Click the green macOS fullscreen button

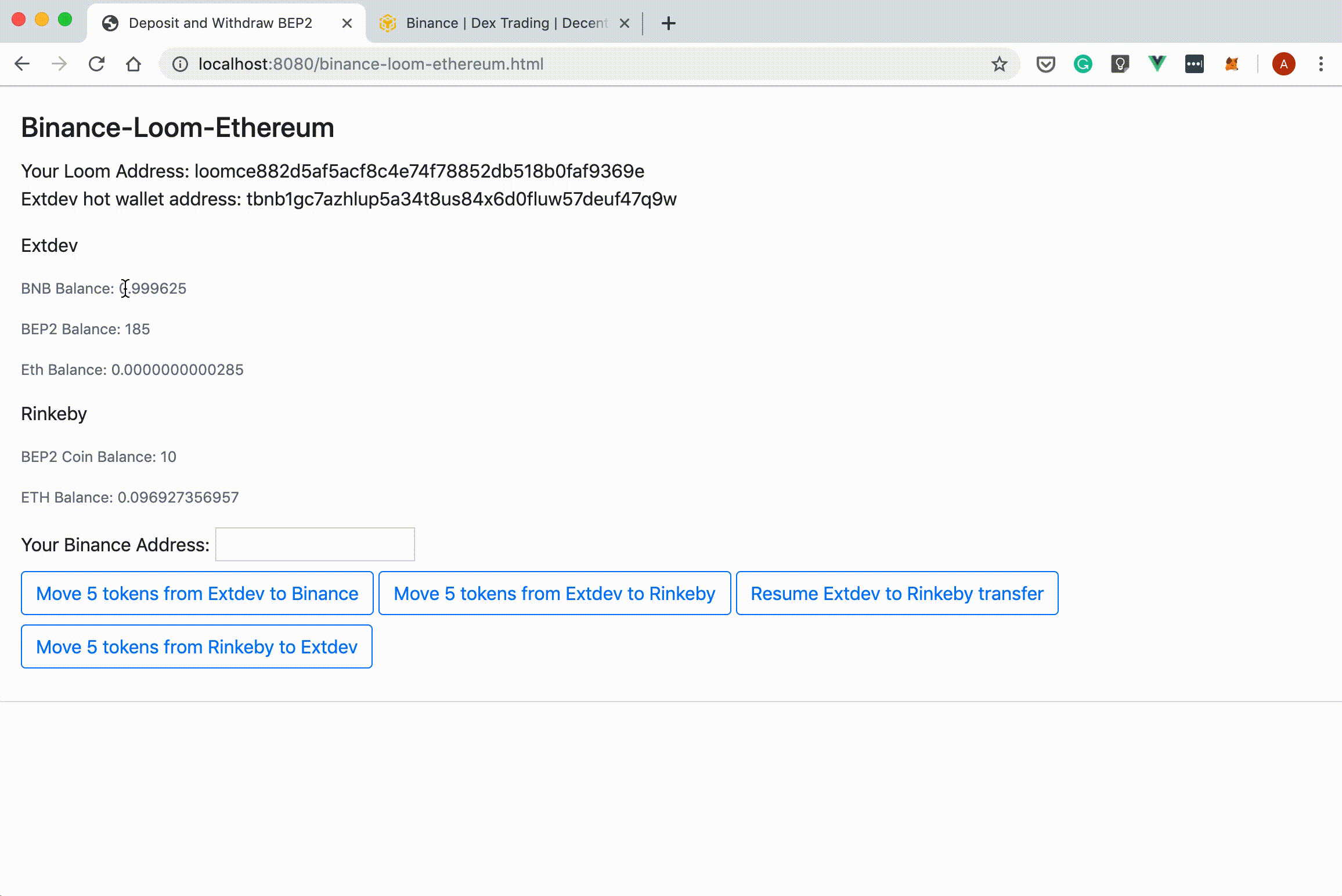click(65, 20)
